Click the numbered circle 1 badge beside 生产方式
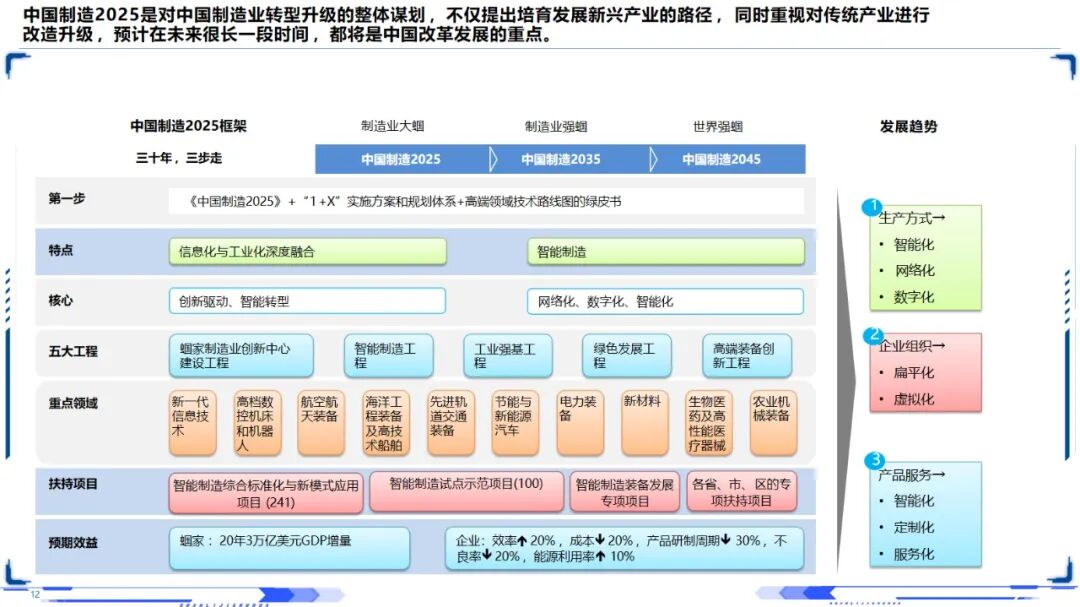This screenshot has width=1080, height=607. coord(872,206)
